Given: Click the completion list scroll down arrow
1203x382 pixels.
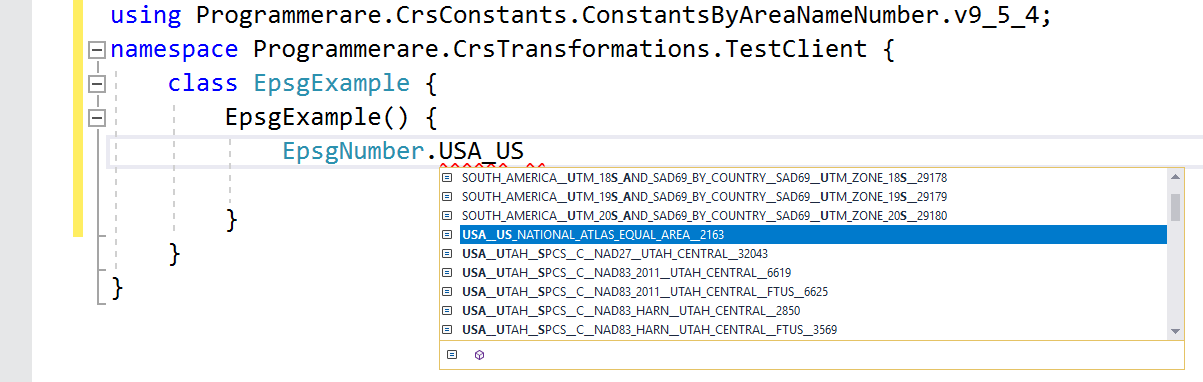Looking at the screenshot, I should tap(1175, 330).
